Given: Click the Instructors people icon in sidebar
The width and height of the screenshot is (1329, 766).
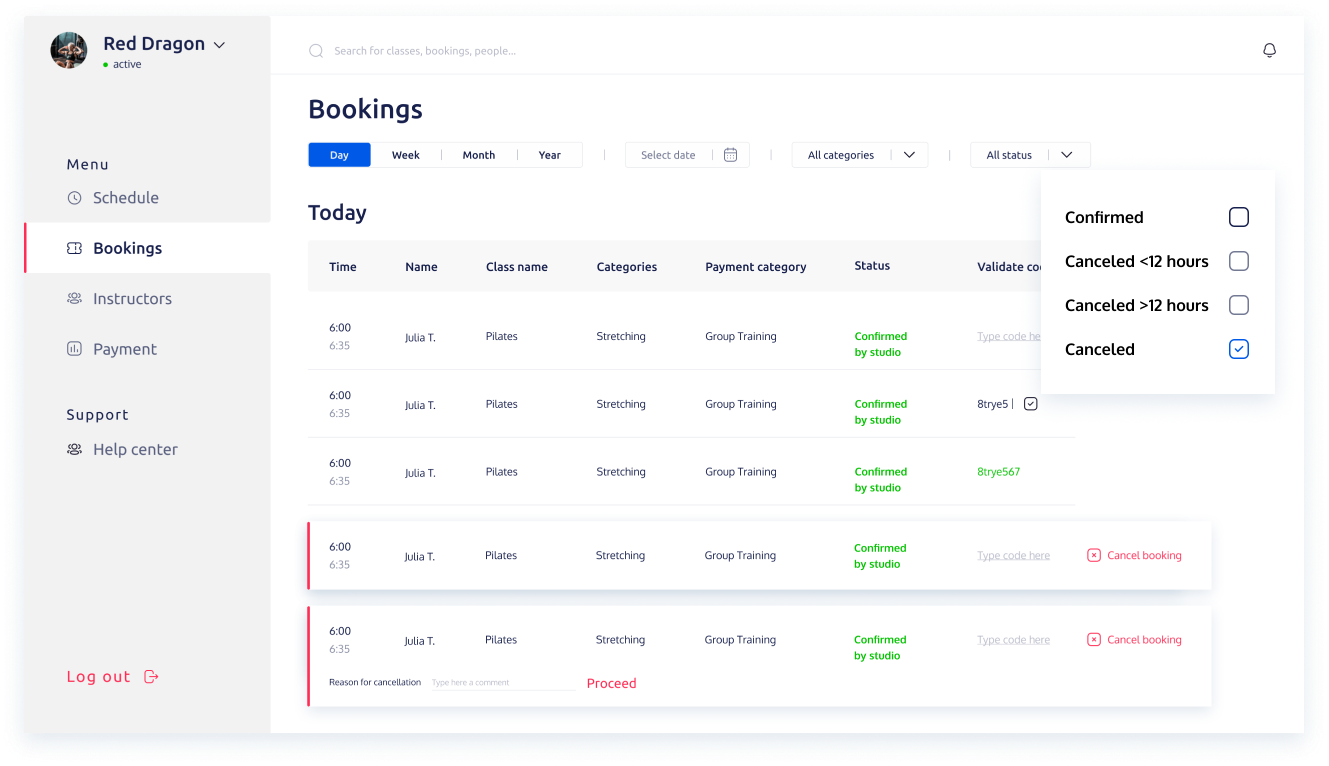Looking at the screenshot, I should coord(74,299).
